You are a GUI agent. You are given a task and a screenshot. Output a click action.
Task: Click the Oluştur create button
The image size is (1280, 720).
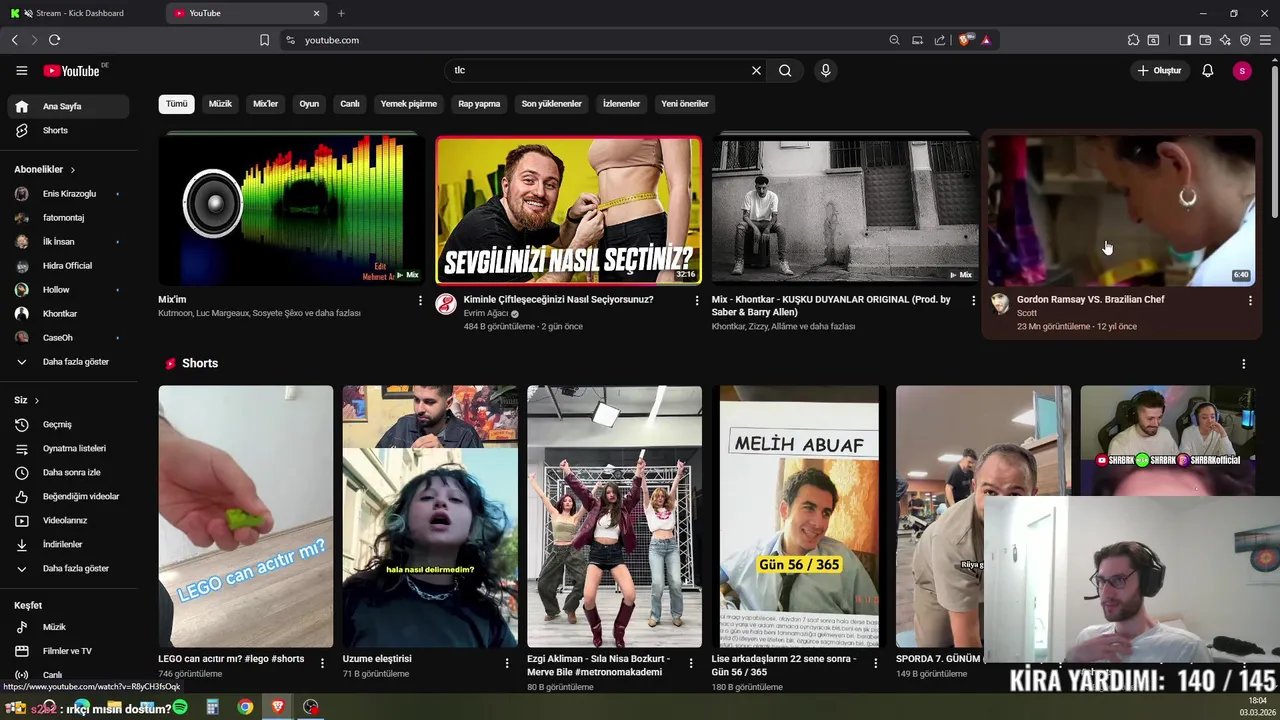tap(1159, 70)
